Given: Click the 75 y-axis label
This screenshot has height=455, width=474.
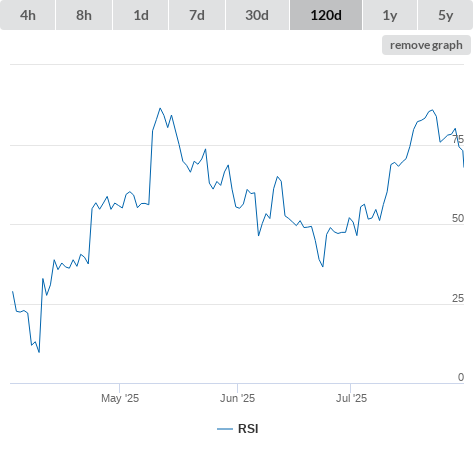Looking at the screenshot, I should (458, 139).
